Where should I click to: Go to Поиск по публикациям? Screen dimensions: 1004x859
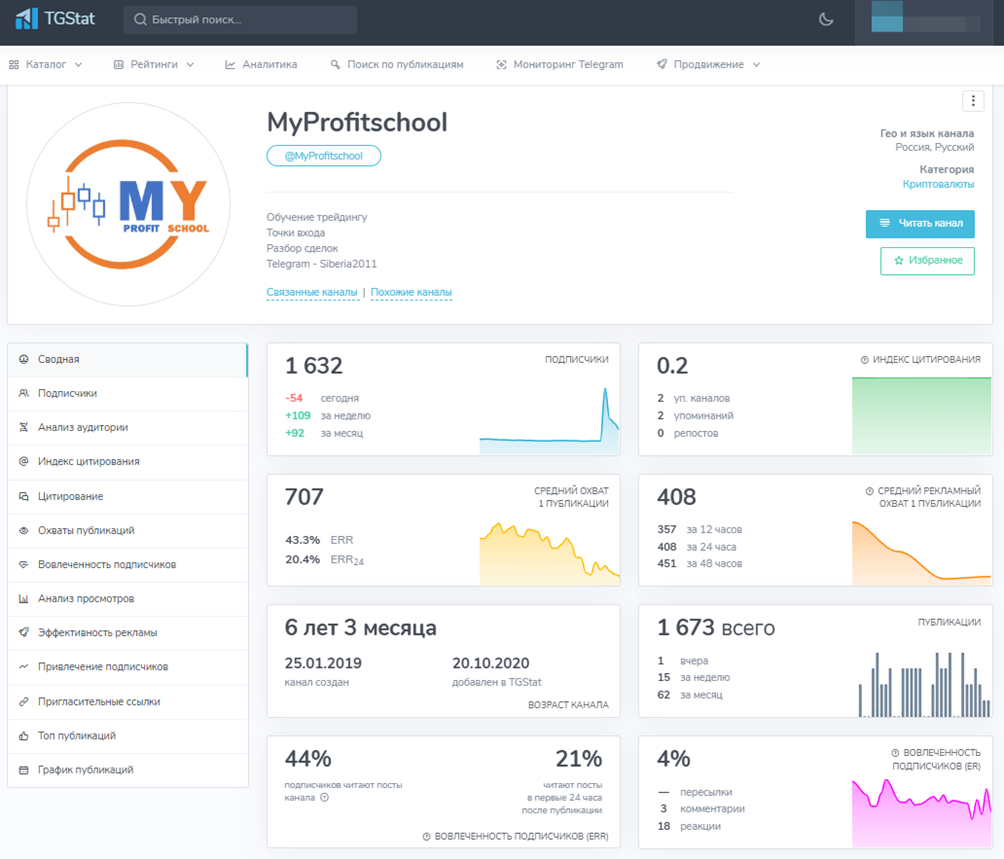pyautogui.click(x=397, y=65)
